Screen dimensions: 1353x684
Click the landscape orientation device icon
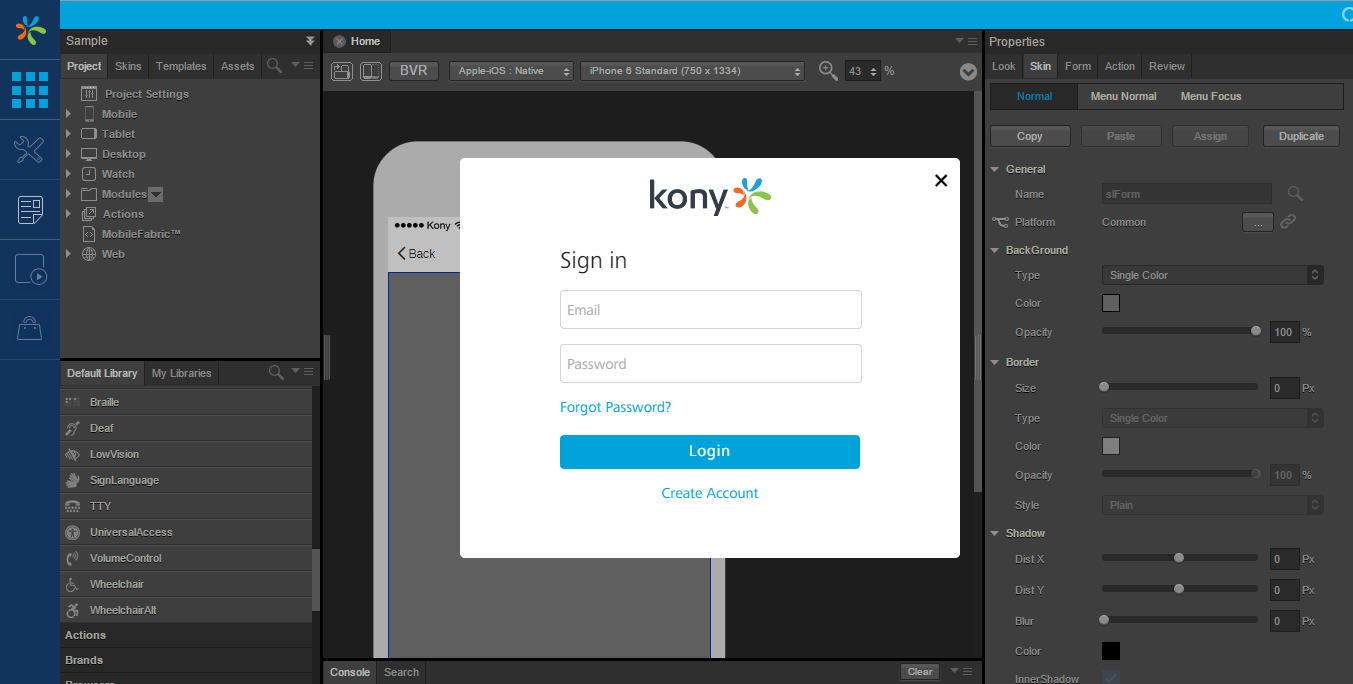tap(342, 71)
